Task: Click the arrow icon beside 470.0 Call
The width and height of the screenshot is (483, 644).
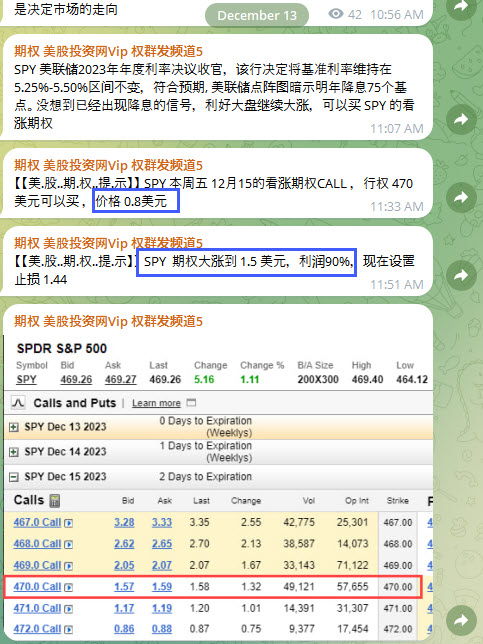Action: pos(69,588)
